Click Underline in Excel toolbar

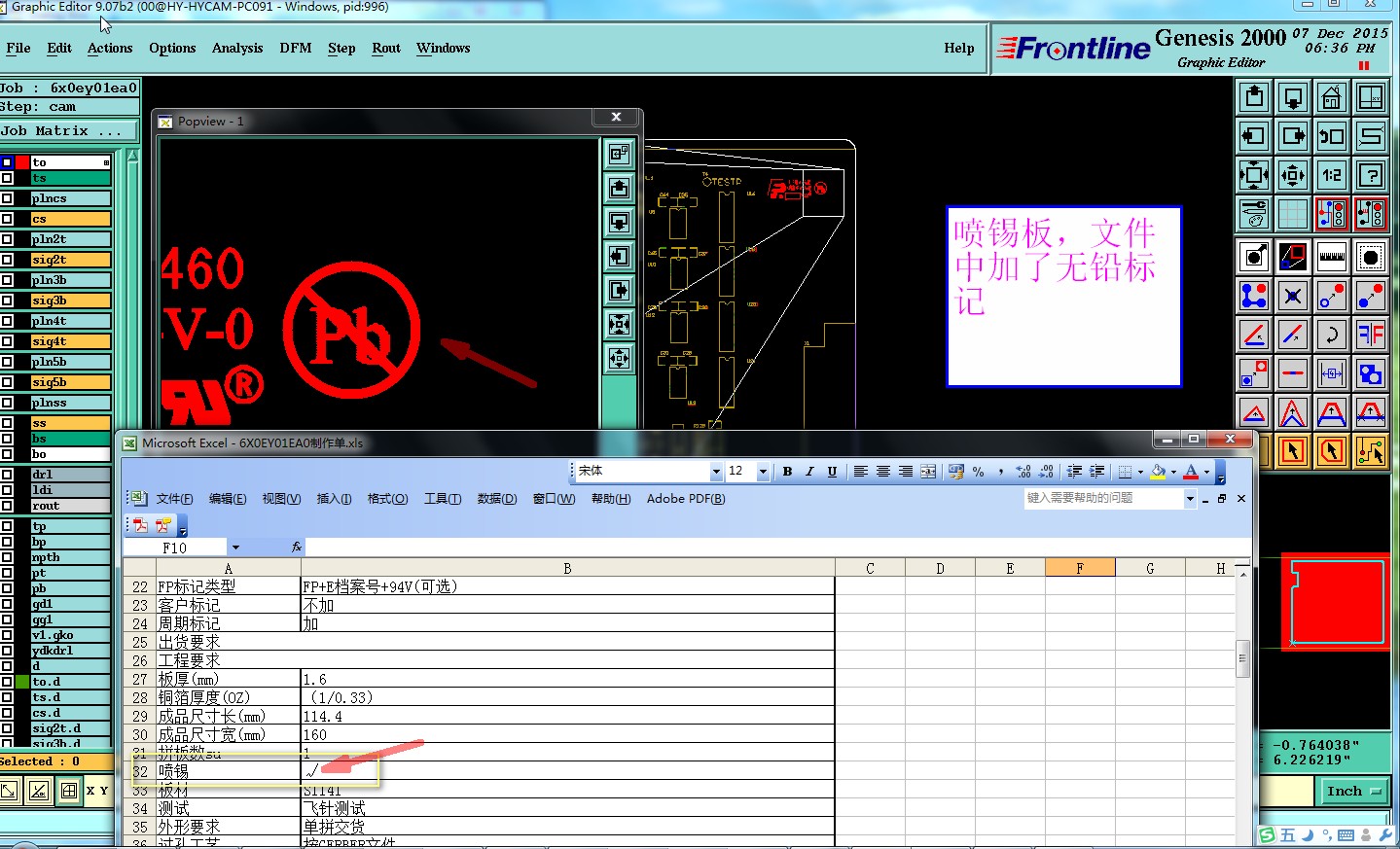point(832,472)
